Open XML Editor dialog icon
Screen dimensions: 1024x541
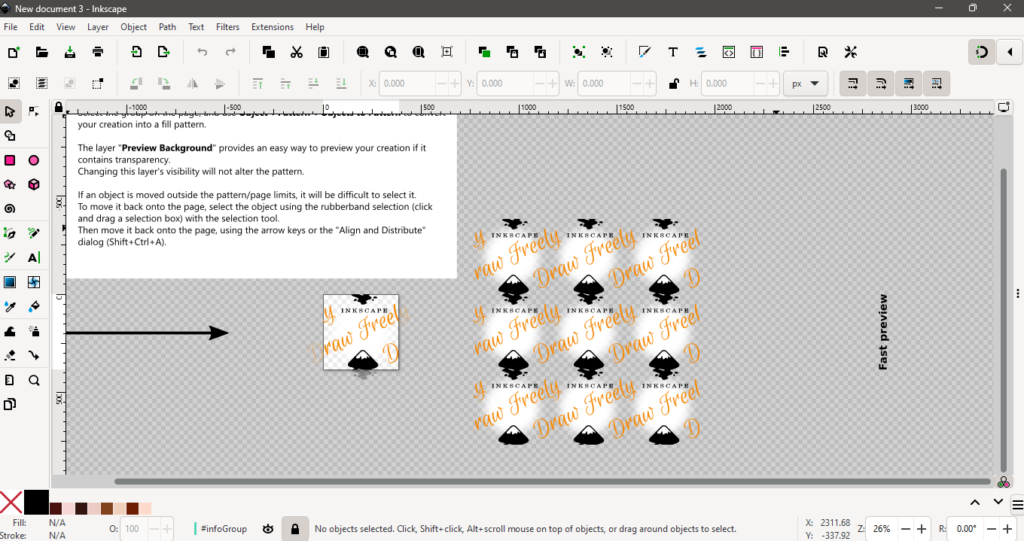729,52
